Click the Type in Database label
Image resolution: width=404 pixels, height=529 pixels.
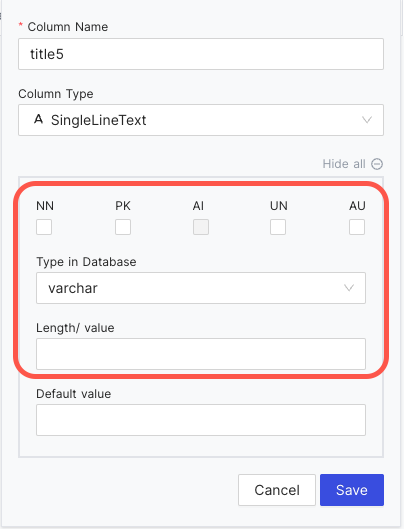[x=86, y=262]
